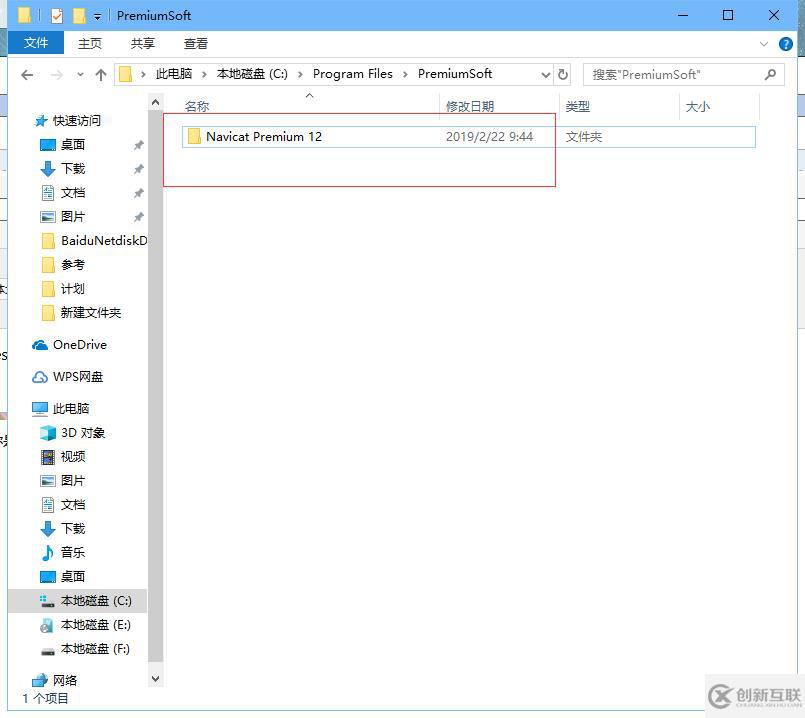This screenshot has height=718, width=805.
Task: Click the date 2019/2/22 9:44 cell
Action: coord(489,137)
